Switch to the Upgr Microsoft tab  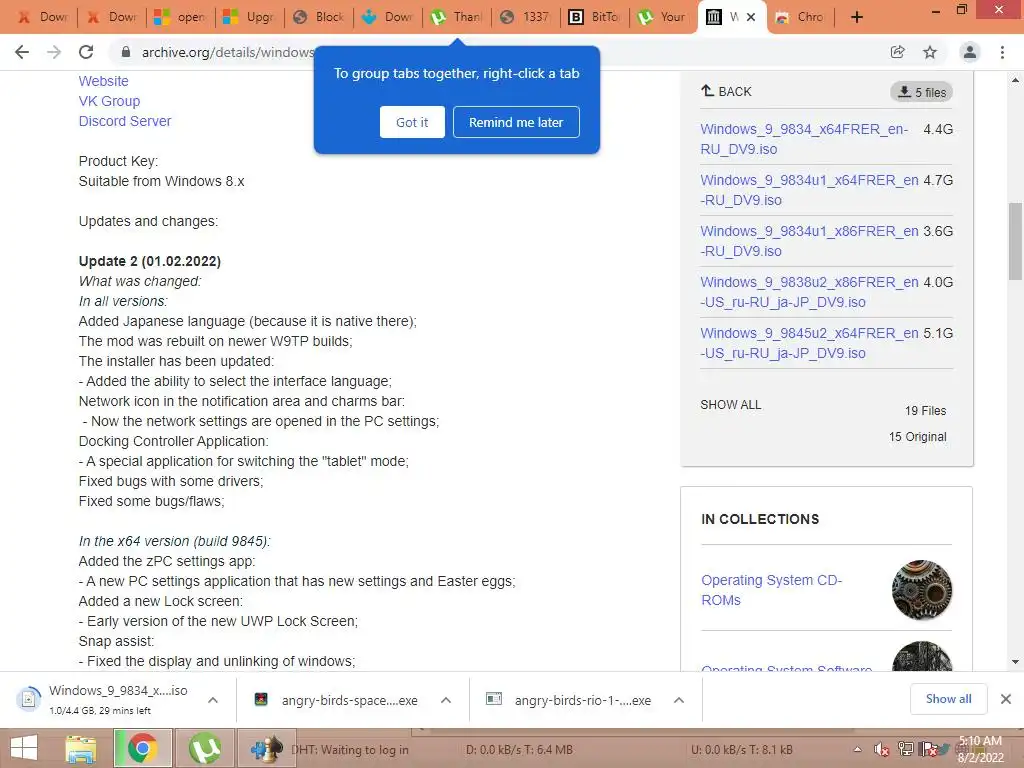pos(251,17)
